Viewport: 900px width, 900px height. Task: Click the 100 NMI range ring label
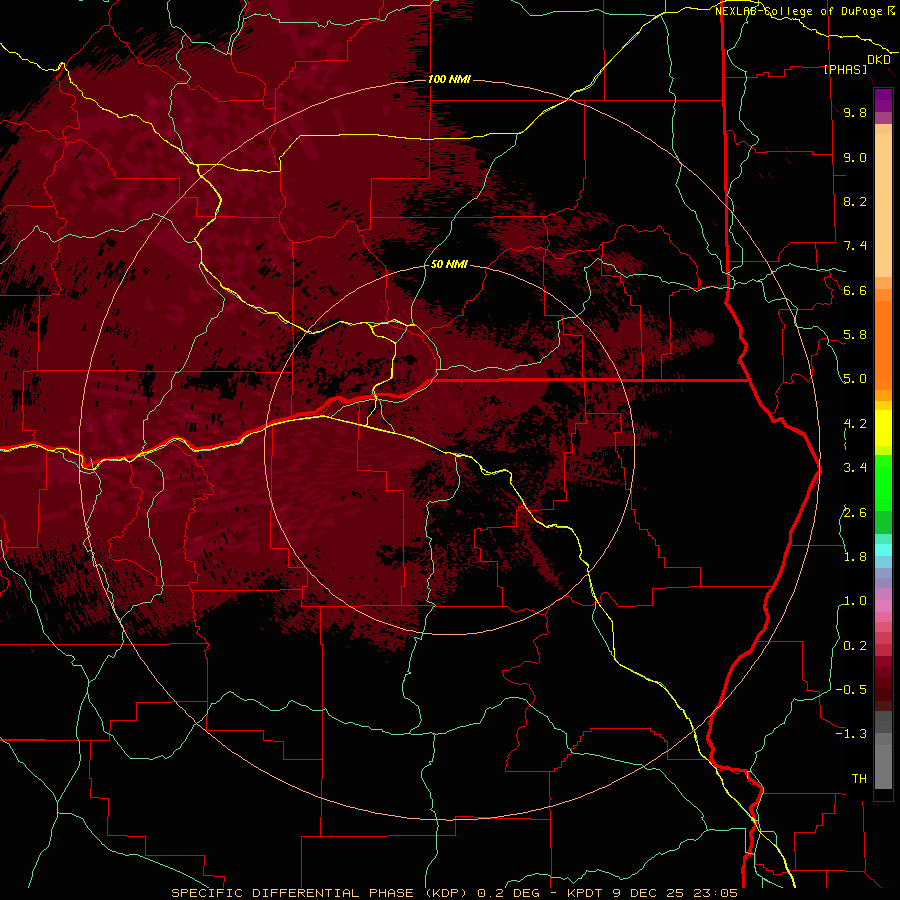click(x=449, y=79)
